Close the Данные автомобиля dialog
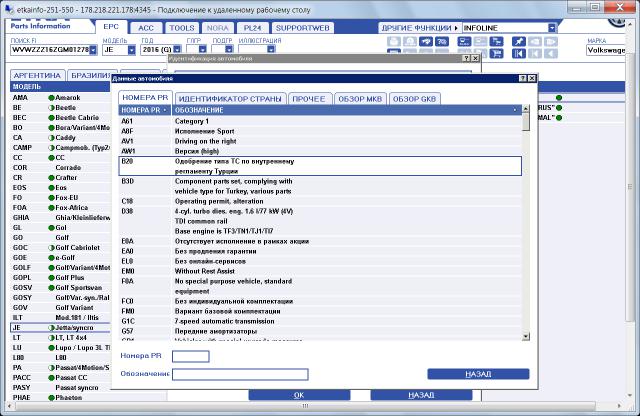The width and height of the screenshot is (640, 416). (531, 78)
